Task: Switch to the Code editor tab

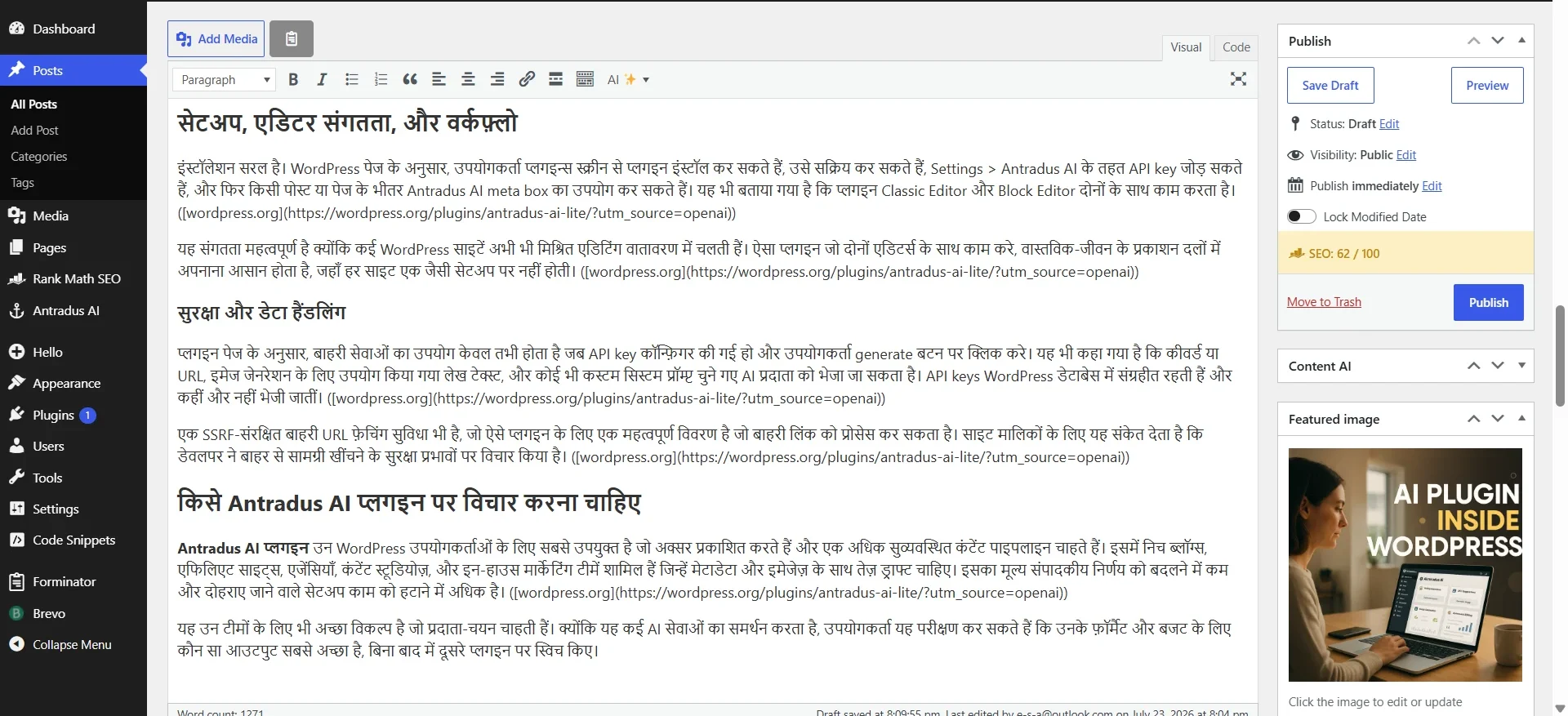Action: click(x=1236, y=47)
